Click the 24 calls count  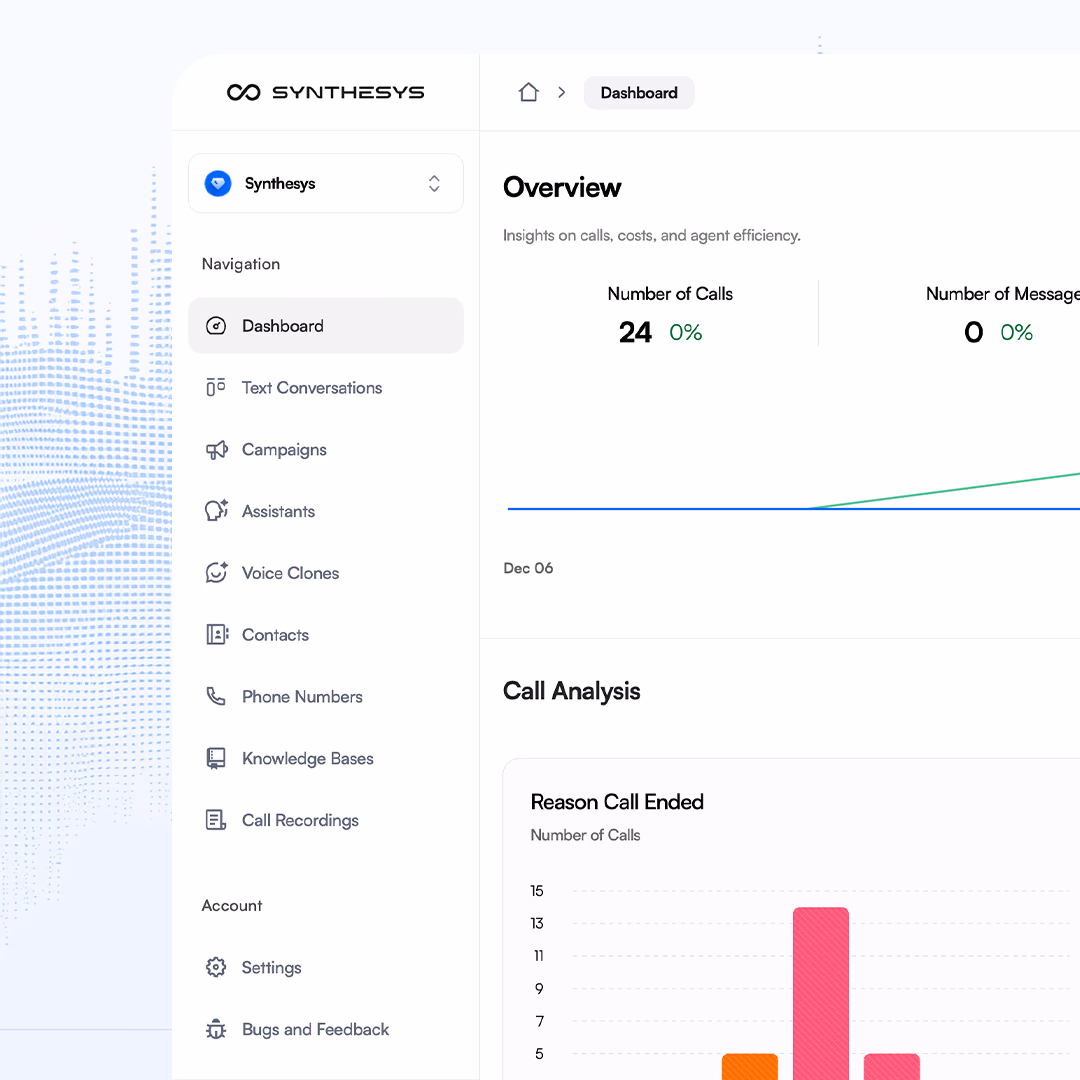point(634,333)
